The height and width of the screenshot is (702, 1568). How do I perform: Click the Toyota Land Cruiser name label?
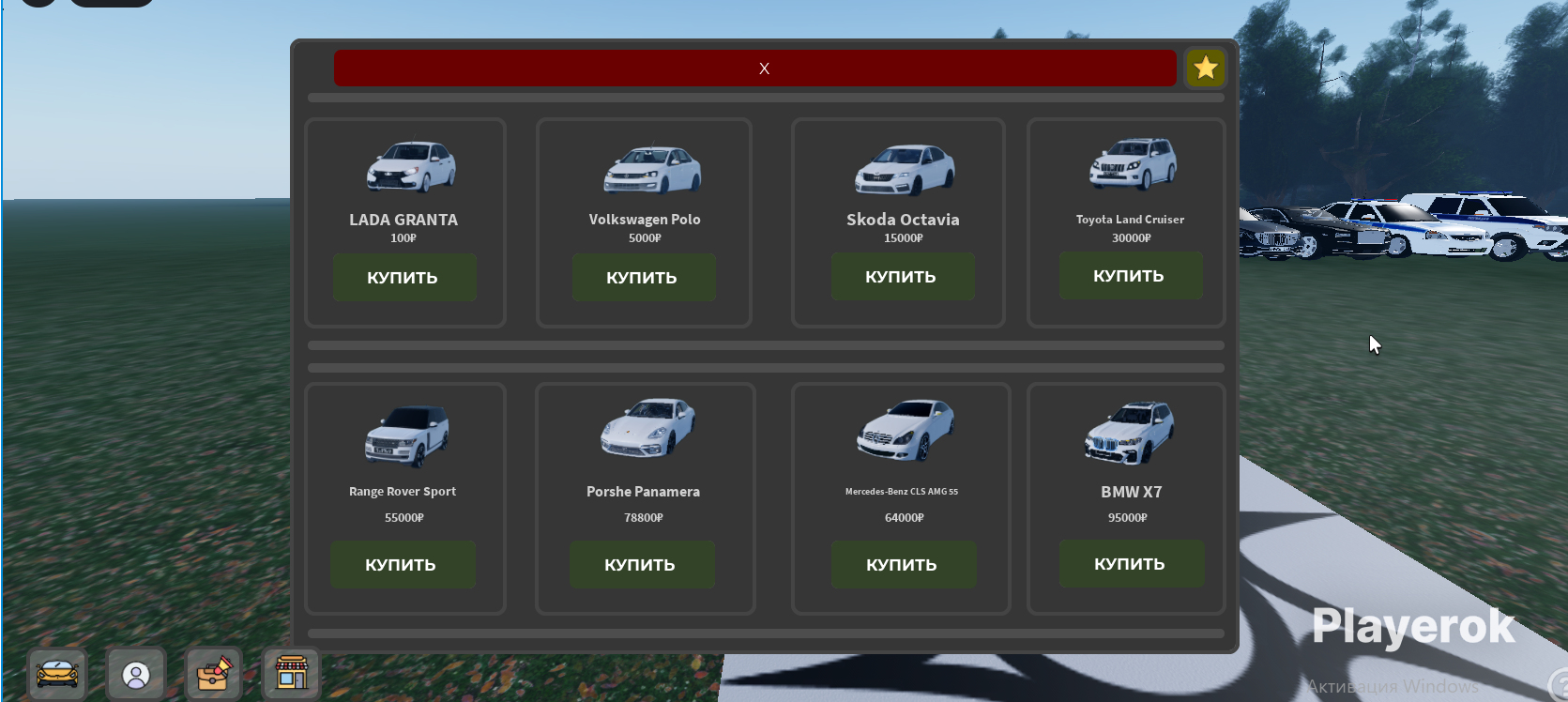point(1130,220)
